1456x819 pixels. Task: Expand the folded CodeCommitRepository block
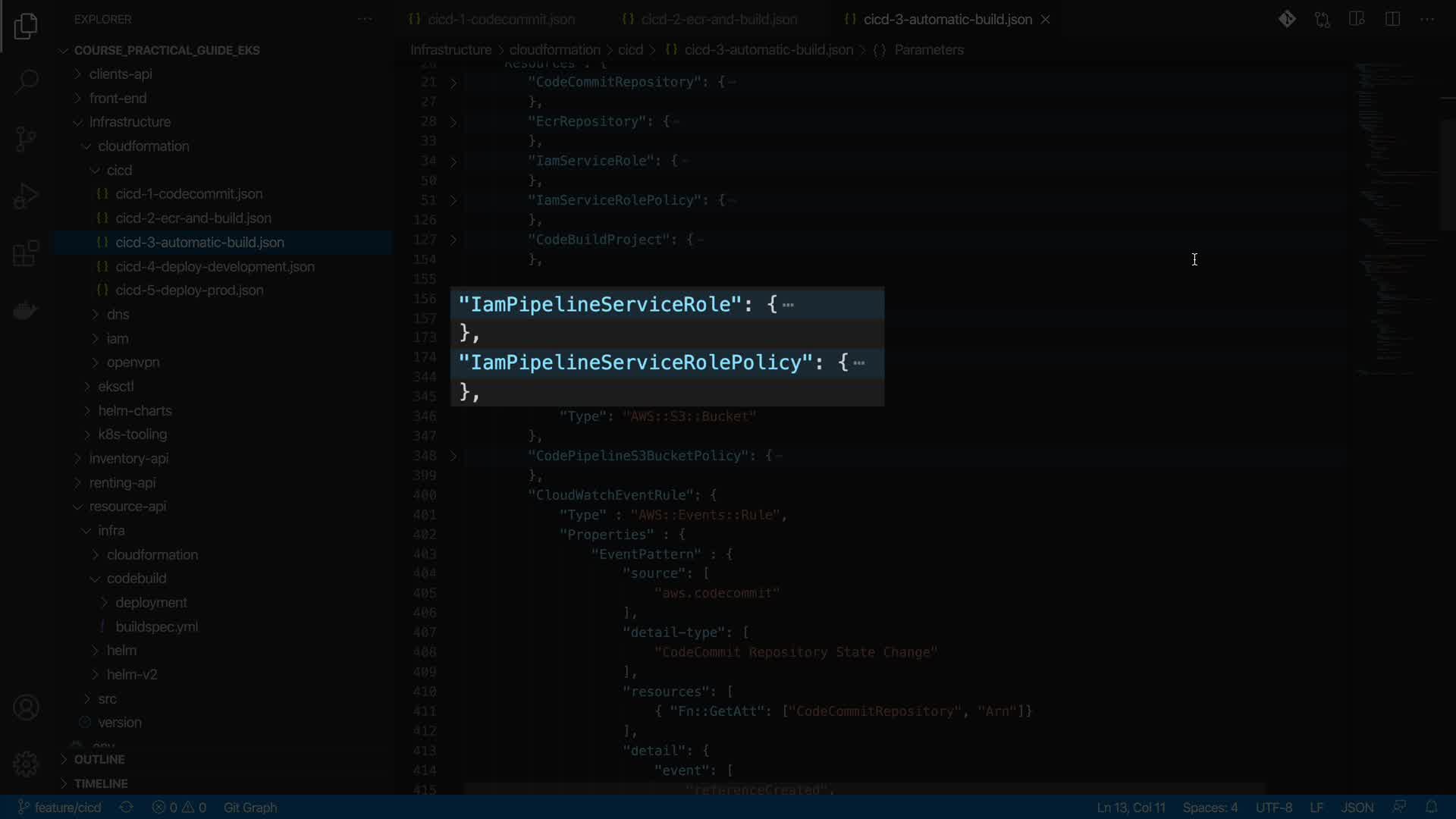pyautogui.click(x=453, y=83)
